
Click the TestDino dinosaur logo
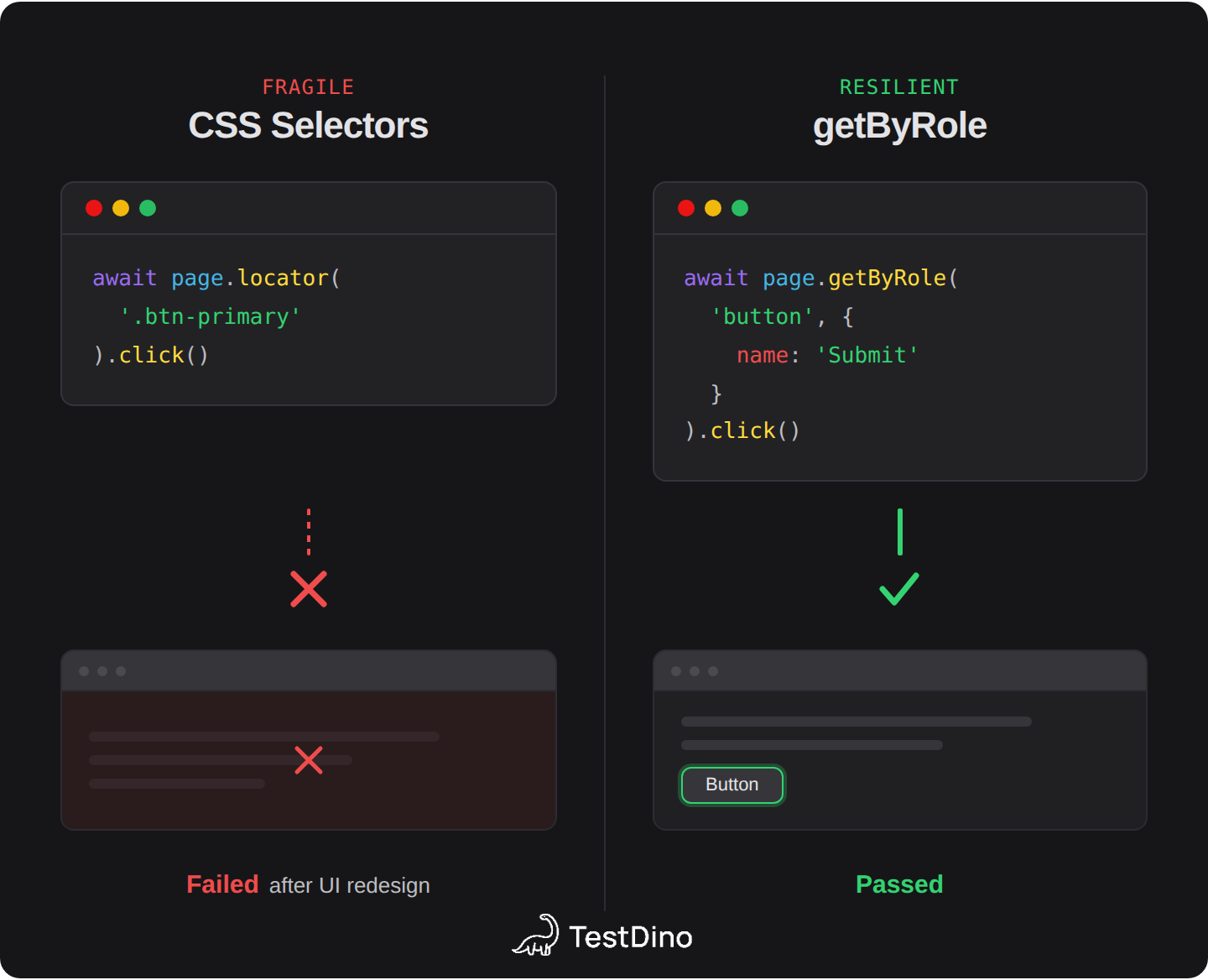click(x=537, y=936)
